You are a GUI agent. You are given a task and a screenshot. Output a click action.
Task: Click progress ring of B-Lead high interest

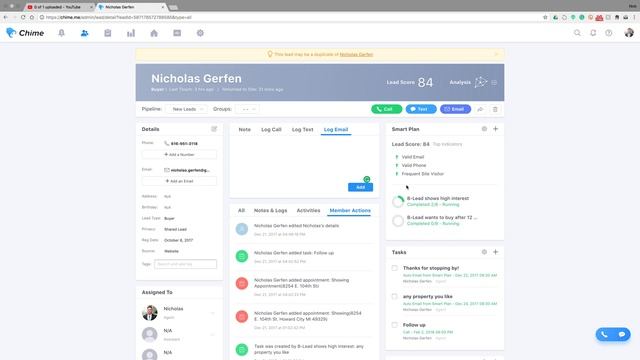[x=398, y=201]
